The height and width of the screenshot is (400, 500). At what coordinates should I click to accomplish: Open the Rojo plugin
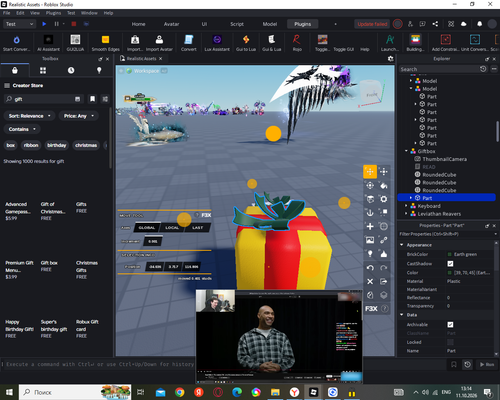coord(297,43)
